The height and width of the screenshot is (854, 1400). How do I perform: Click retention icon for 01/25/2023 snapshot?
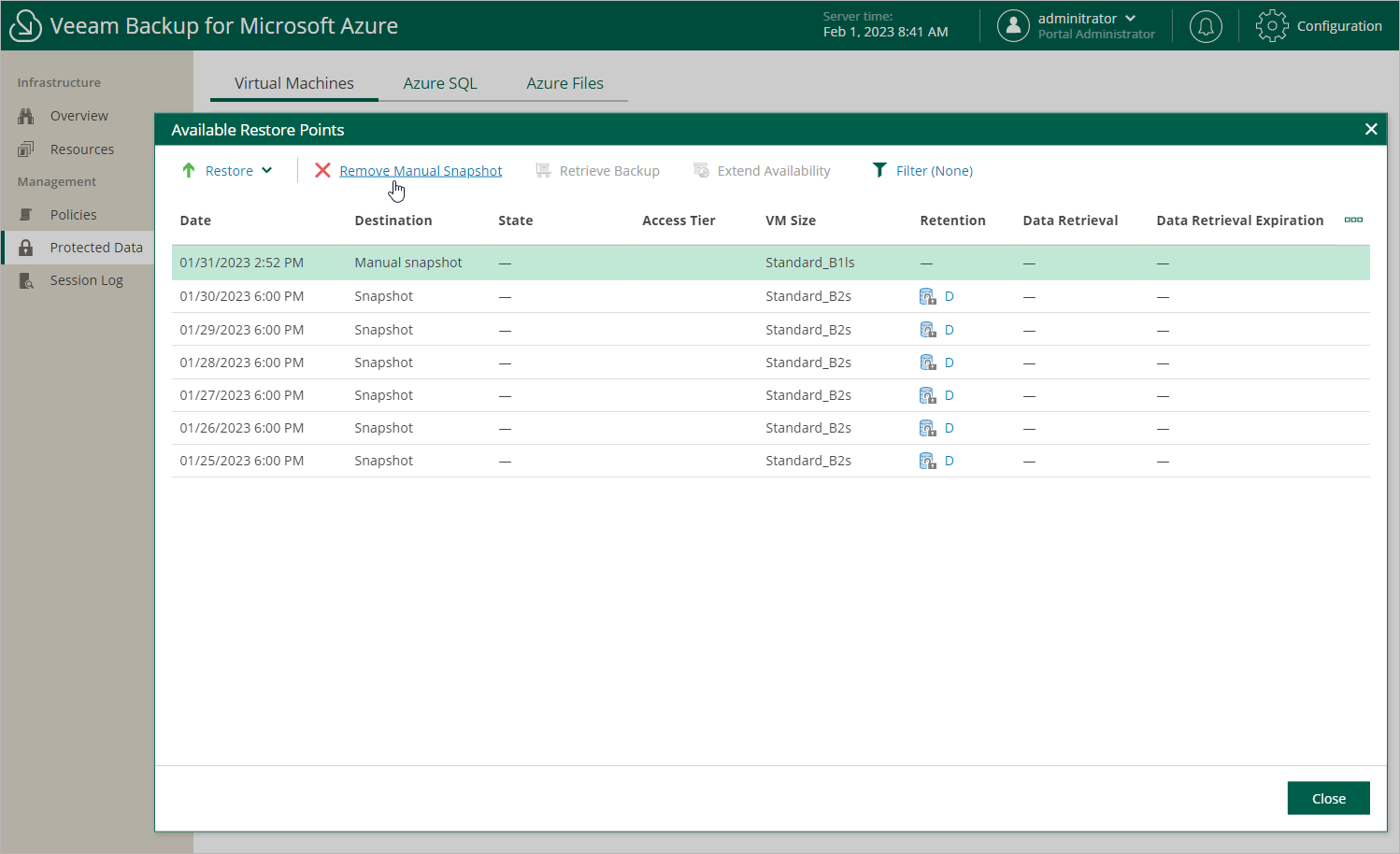coord(927,461)
